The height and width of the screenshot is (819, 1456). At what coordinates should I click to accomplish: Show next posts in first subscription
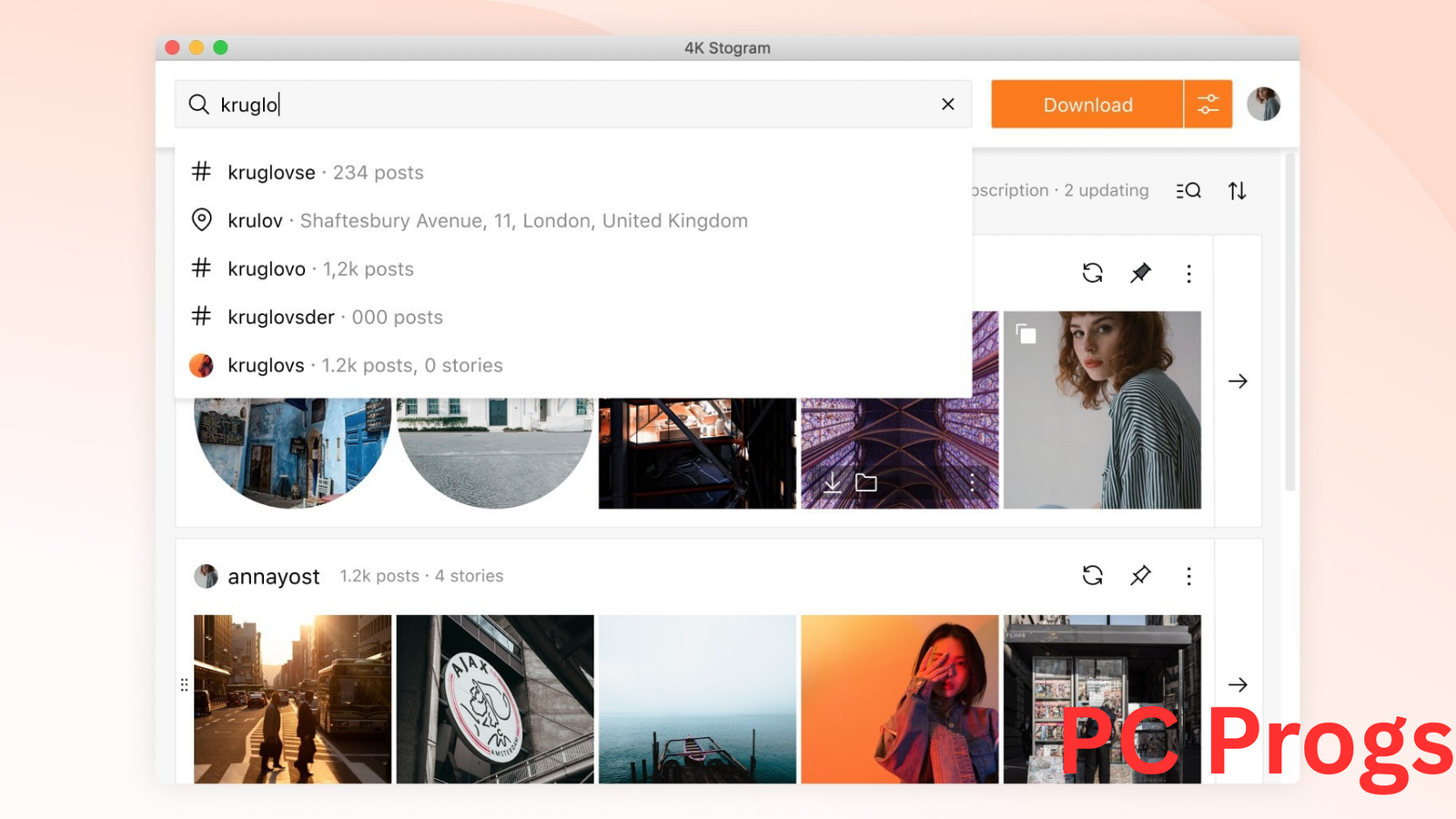pos(1238,381)
